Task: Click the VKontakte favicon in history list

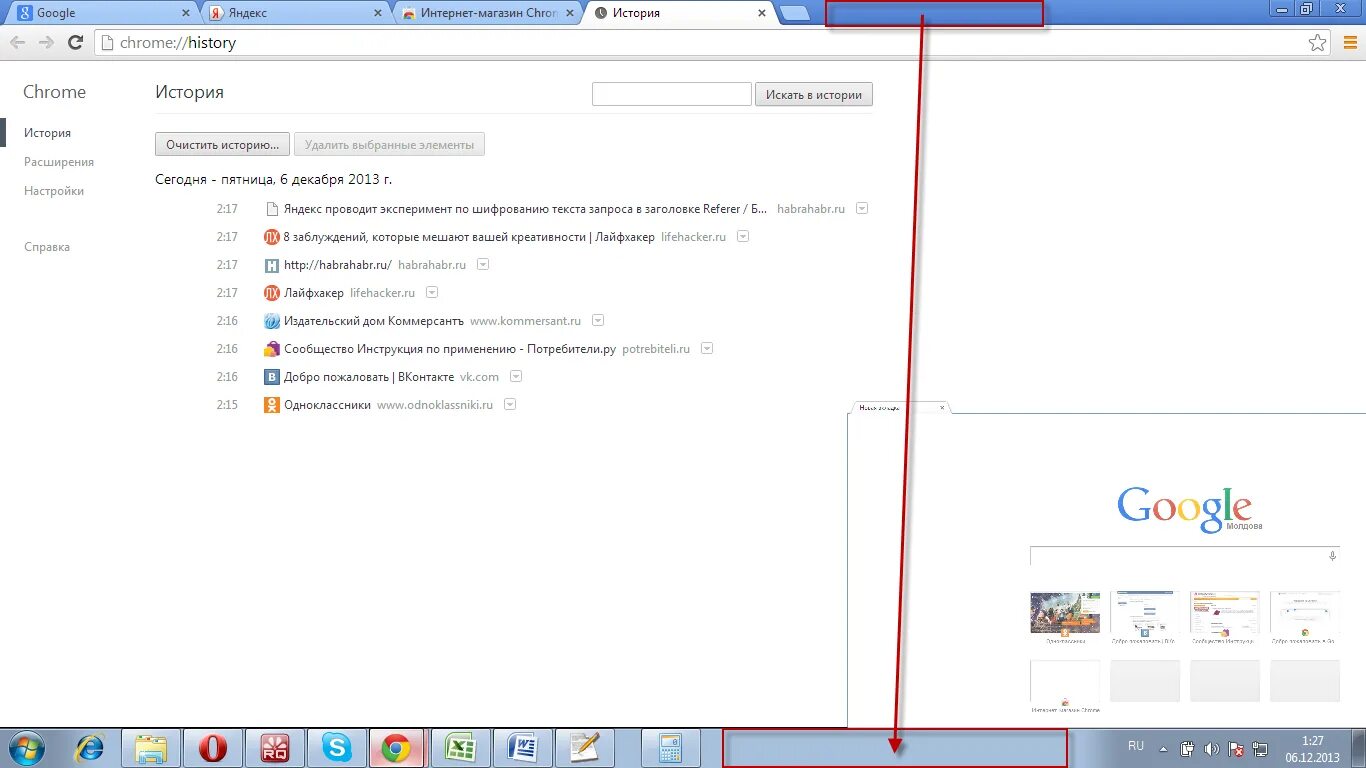Action: coord(272,377)
